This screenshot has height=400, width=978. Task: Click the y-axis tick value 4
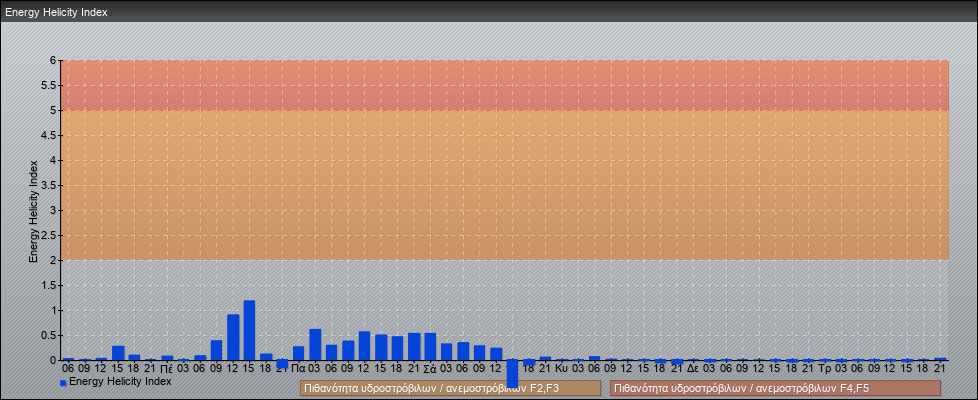coord(54,160)
